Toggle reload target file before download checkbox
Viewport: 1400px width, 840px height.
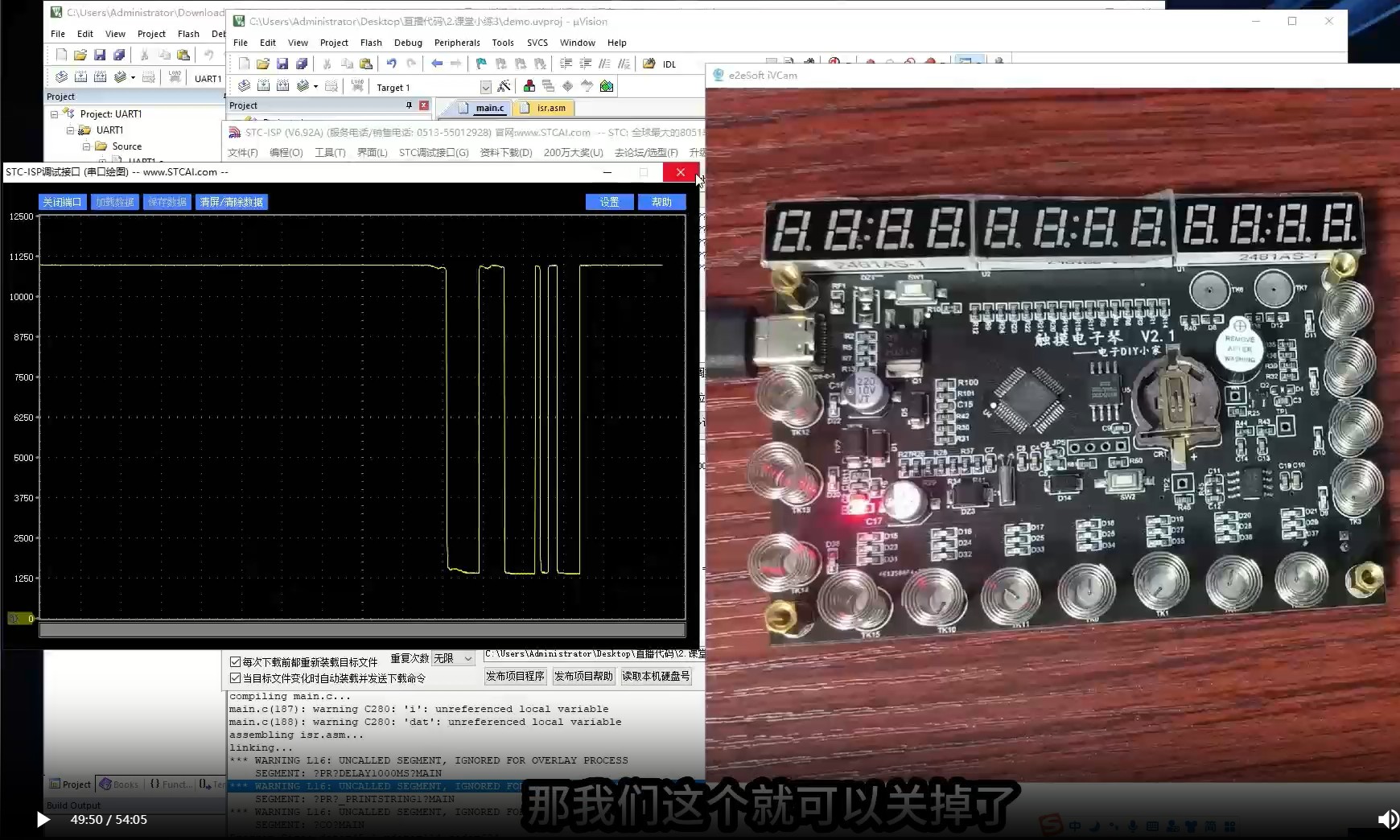tap(236, 662)
